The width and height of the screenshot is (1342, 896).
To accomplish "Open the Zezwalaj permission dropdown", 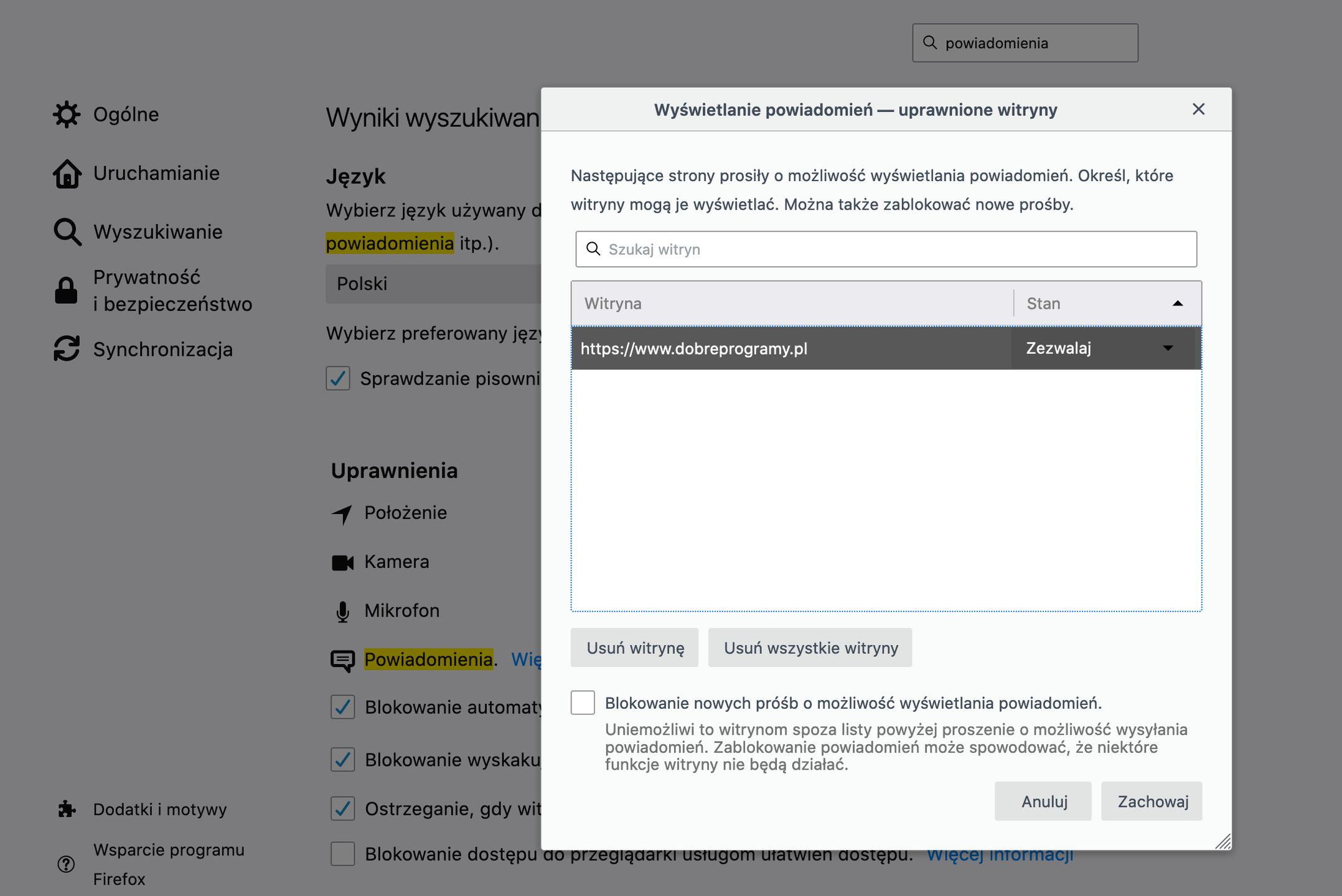I will coord(1103,348).
